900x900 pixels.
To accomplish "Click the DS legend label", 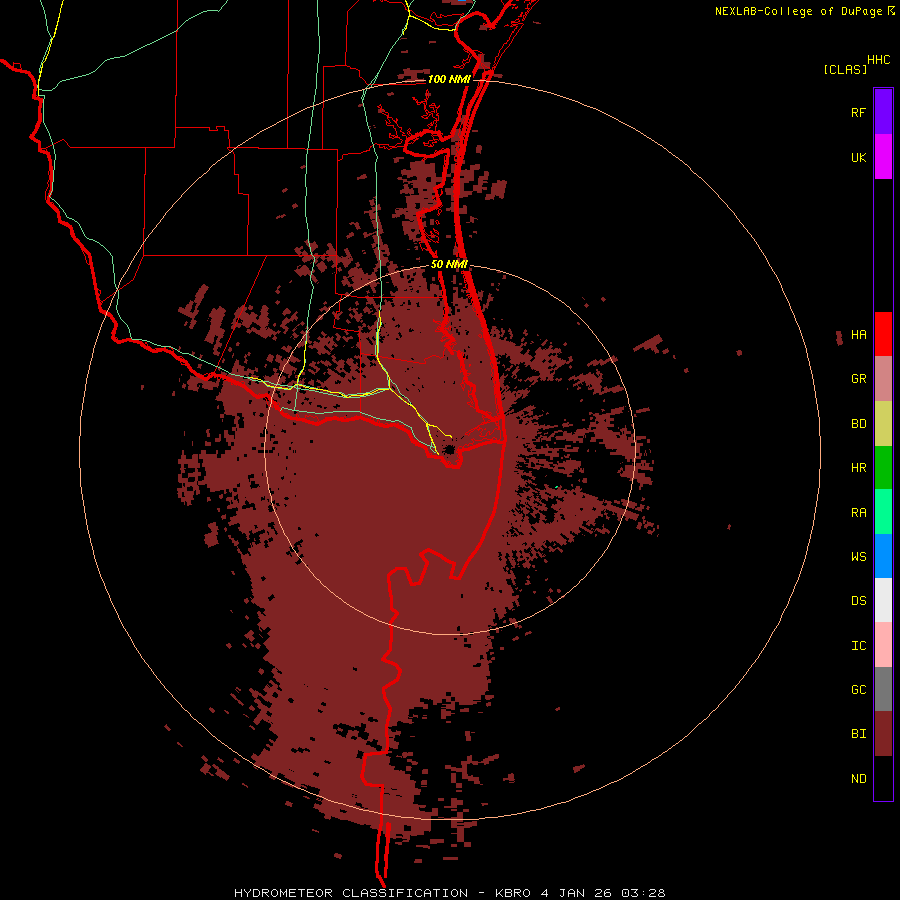I will coord(859,600).
